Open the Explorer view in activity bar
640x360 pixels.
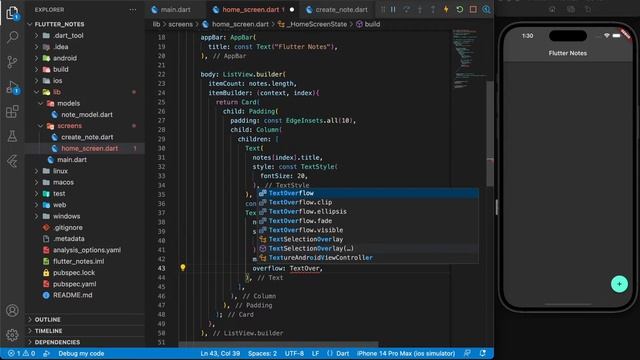point(12,13)
